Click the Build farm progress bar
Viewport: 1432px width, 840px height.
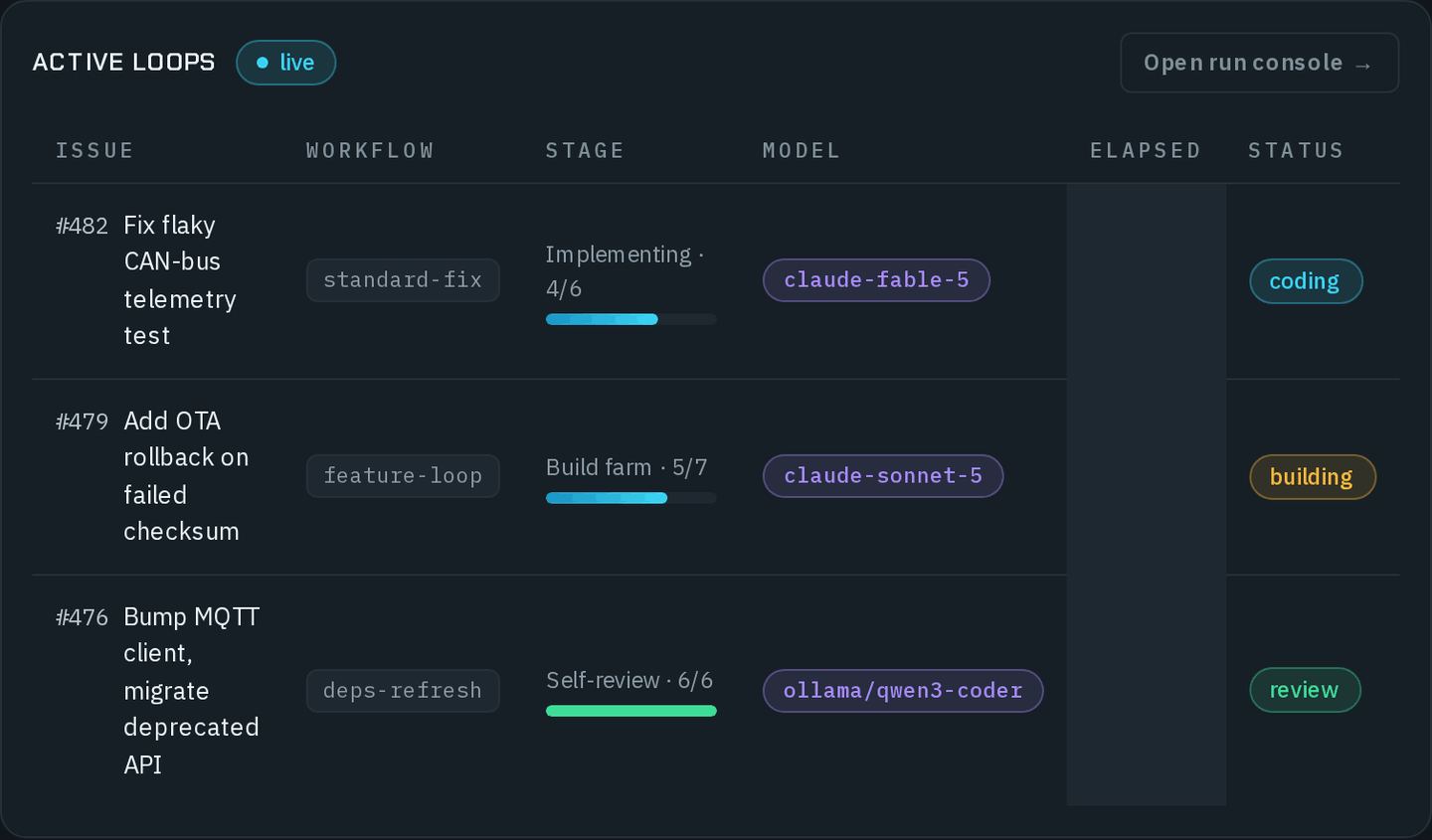pyautogui.click(x=631, y=498)
